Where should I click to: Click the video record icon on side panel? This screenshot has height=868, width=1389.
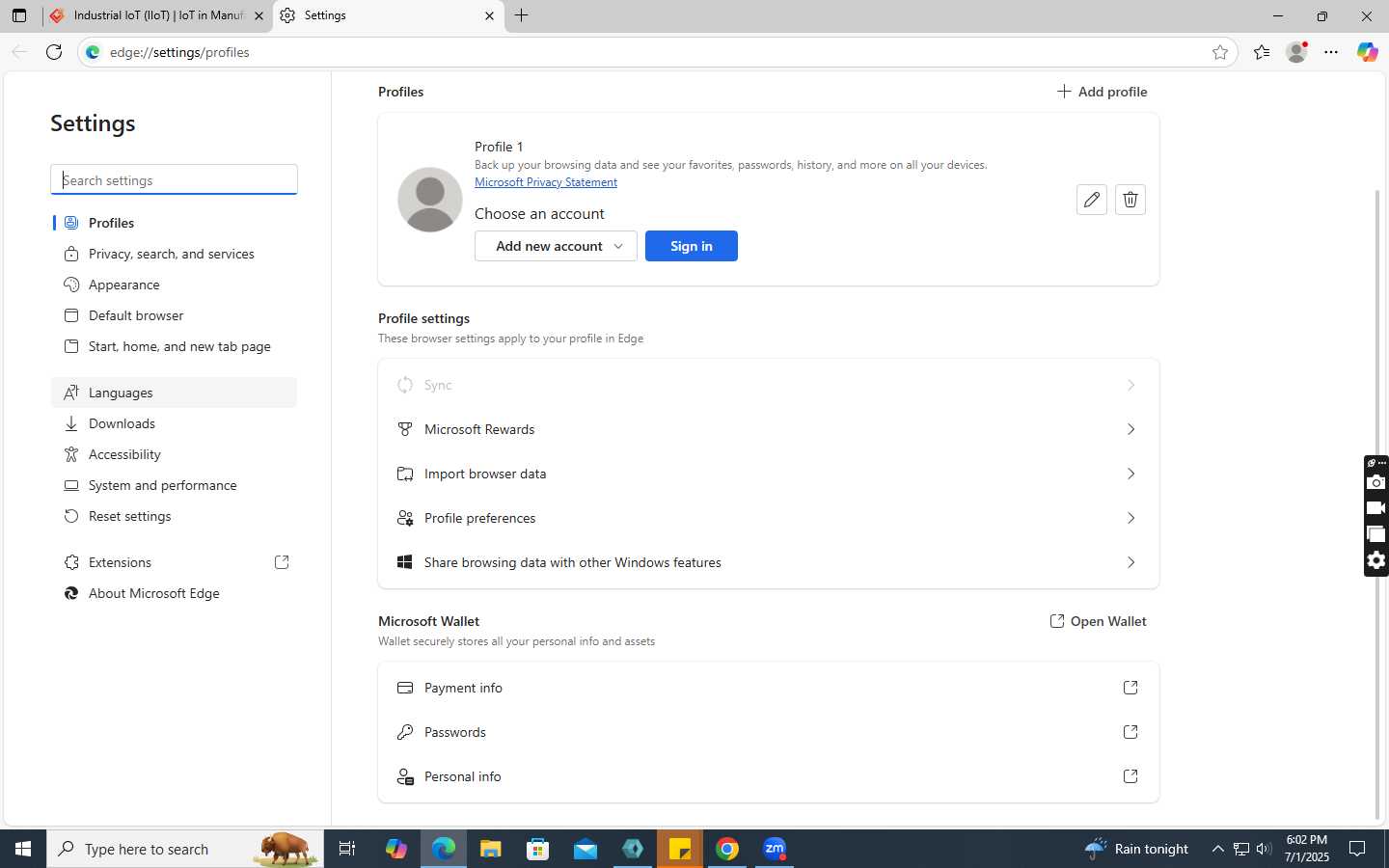[1376, 508]
